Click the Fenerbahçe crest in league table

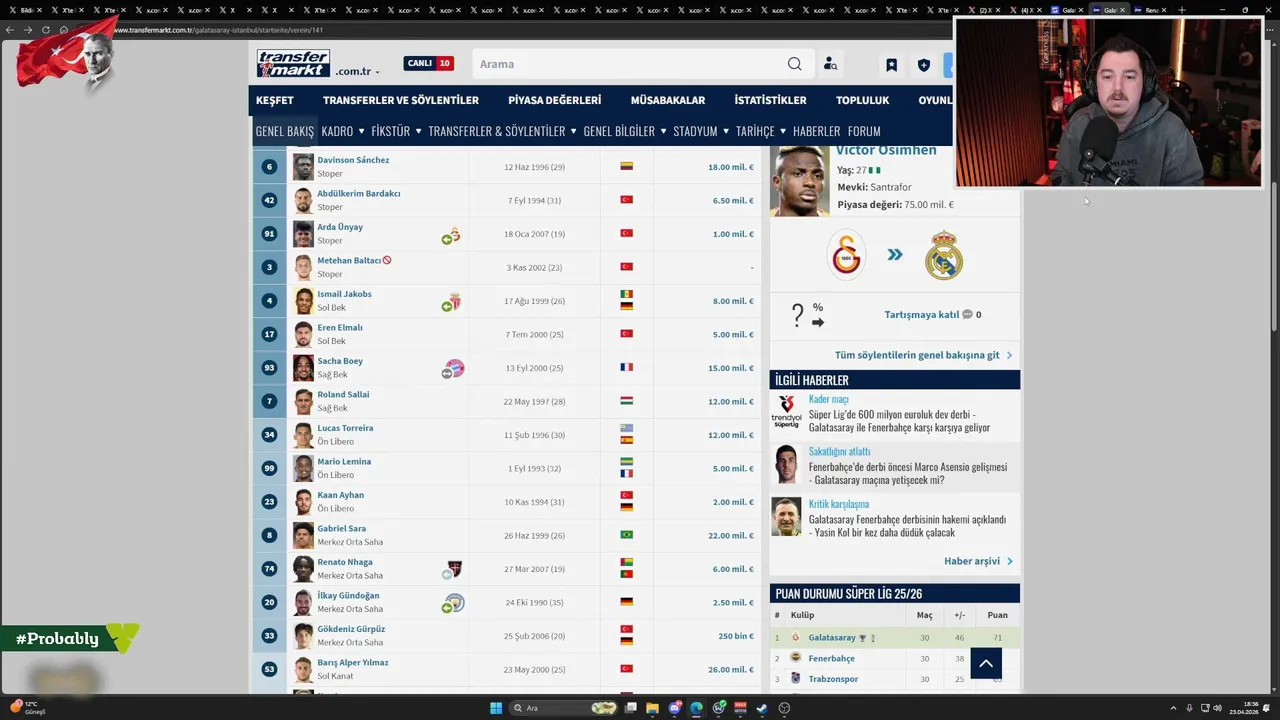pos(796,658)
